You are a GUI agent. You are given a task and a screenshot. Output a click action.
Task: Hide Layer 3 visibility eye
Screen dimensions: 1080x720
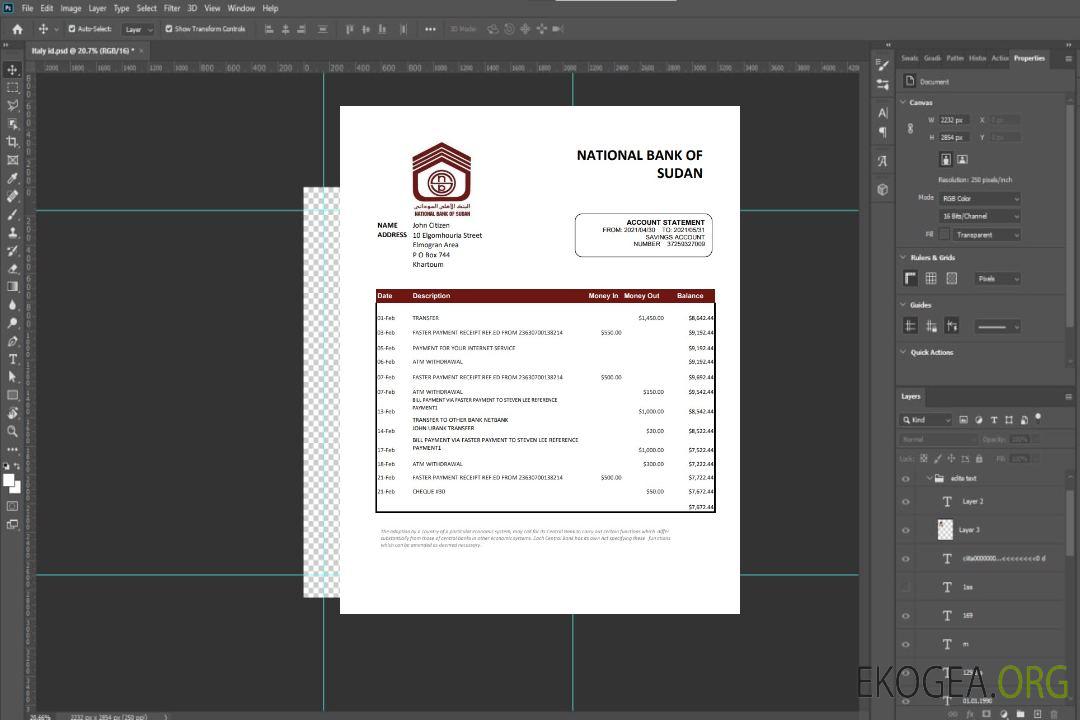pos(906,530)
